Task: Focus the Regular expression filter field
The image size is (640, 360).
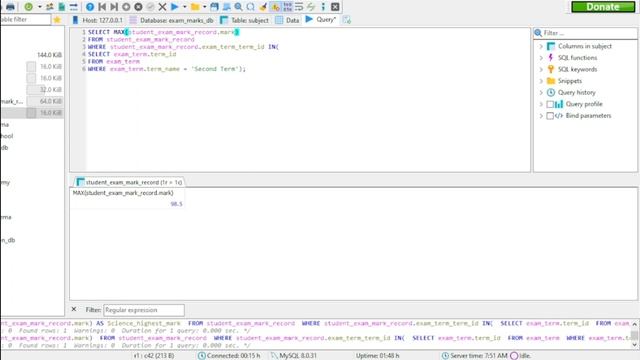Action: [144, 310]
